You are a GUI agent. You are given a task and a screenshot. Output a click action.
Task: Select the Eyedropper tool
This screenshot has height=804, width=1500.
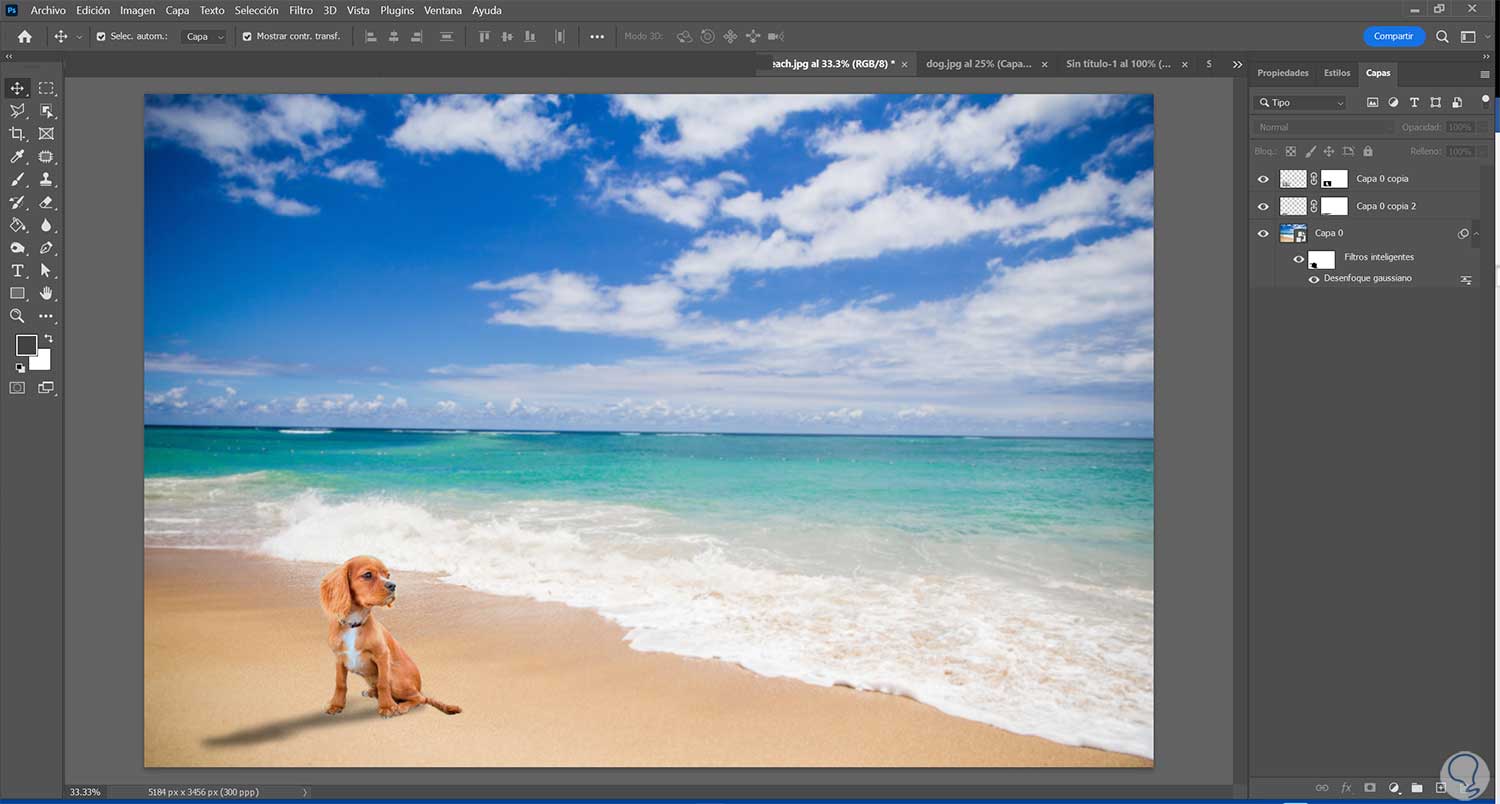pos(17,157)
